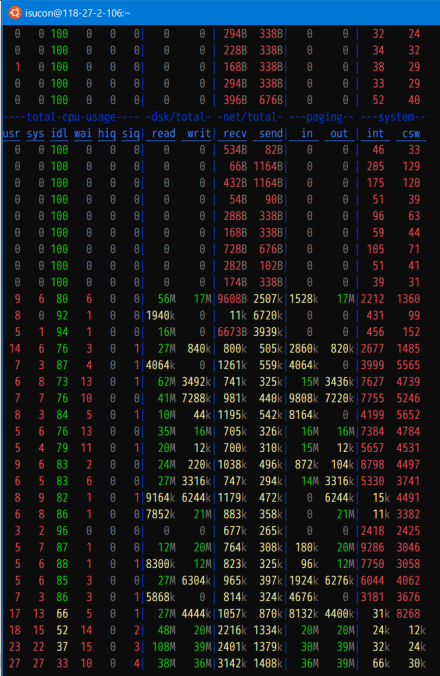Click the 1940k disk read value
The width and height of the screenshot is (440, 676).
tap(161, 316)
